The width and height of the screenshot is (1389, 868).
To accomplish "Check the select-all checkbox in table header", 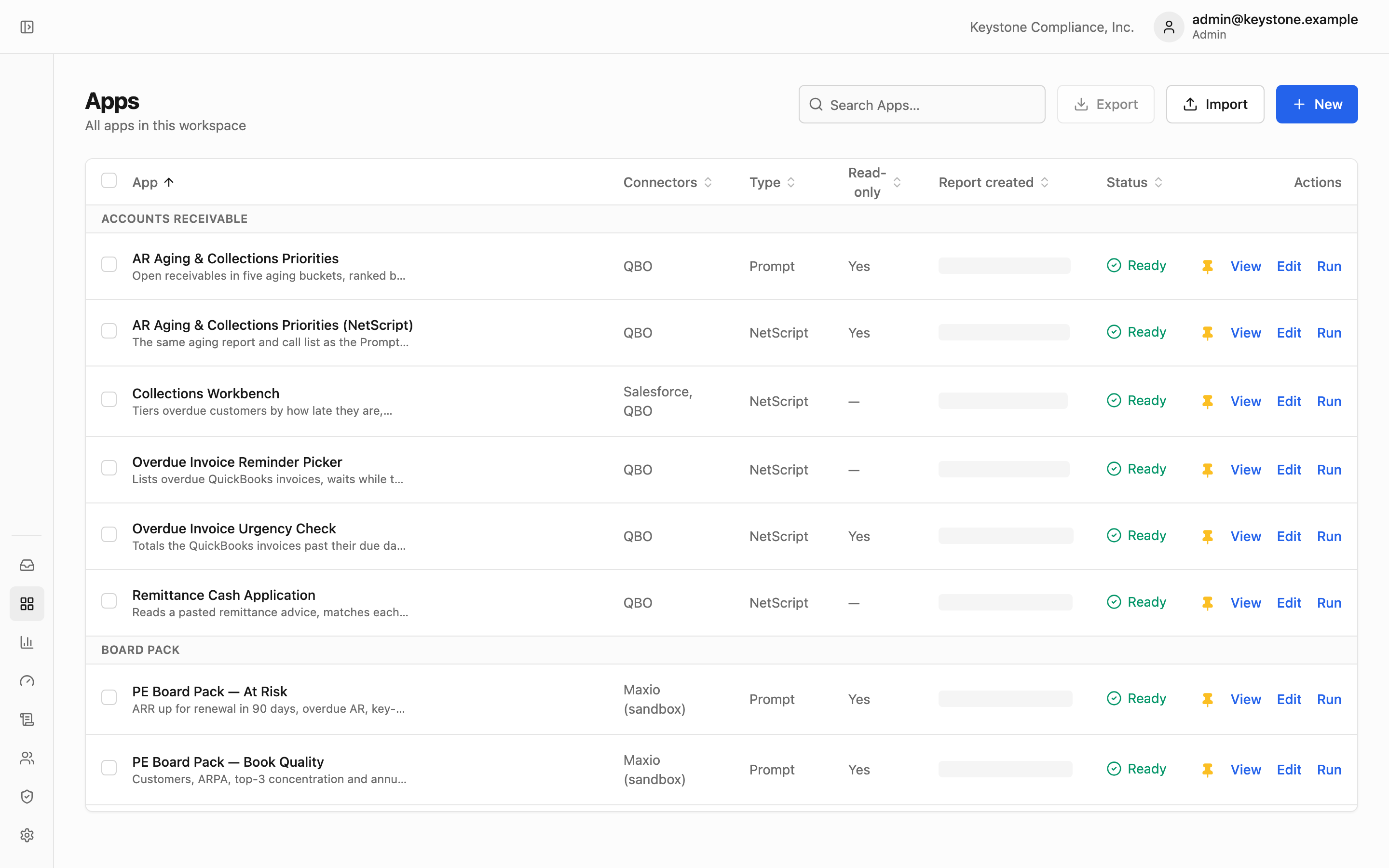I will (109, 181).
